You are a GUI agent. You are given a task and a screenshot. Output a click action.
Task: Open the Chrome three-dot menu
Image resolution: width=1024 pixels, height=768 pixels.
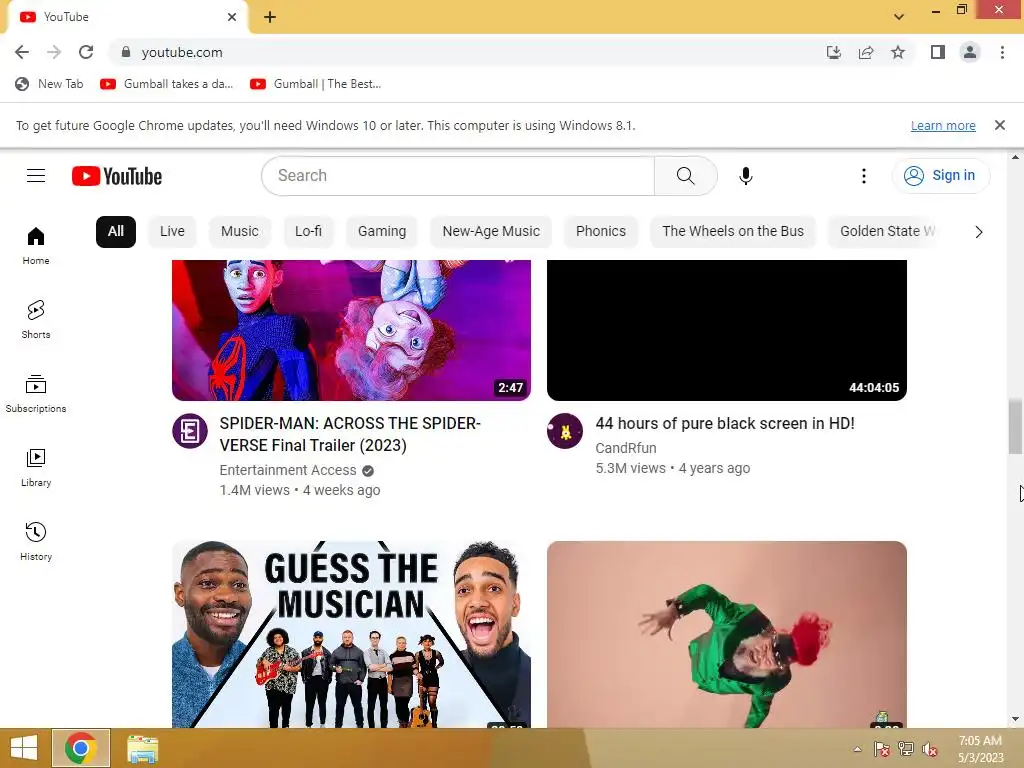1002,52
